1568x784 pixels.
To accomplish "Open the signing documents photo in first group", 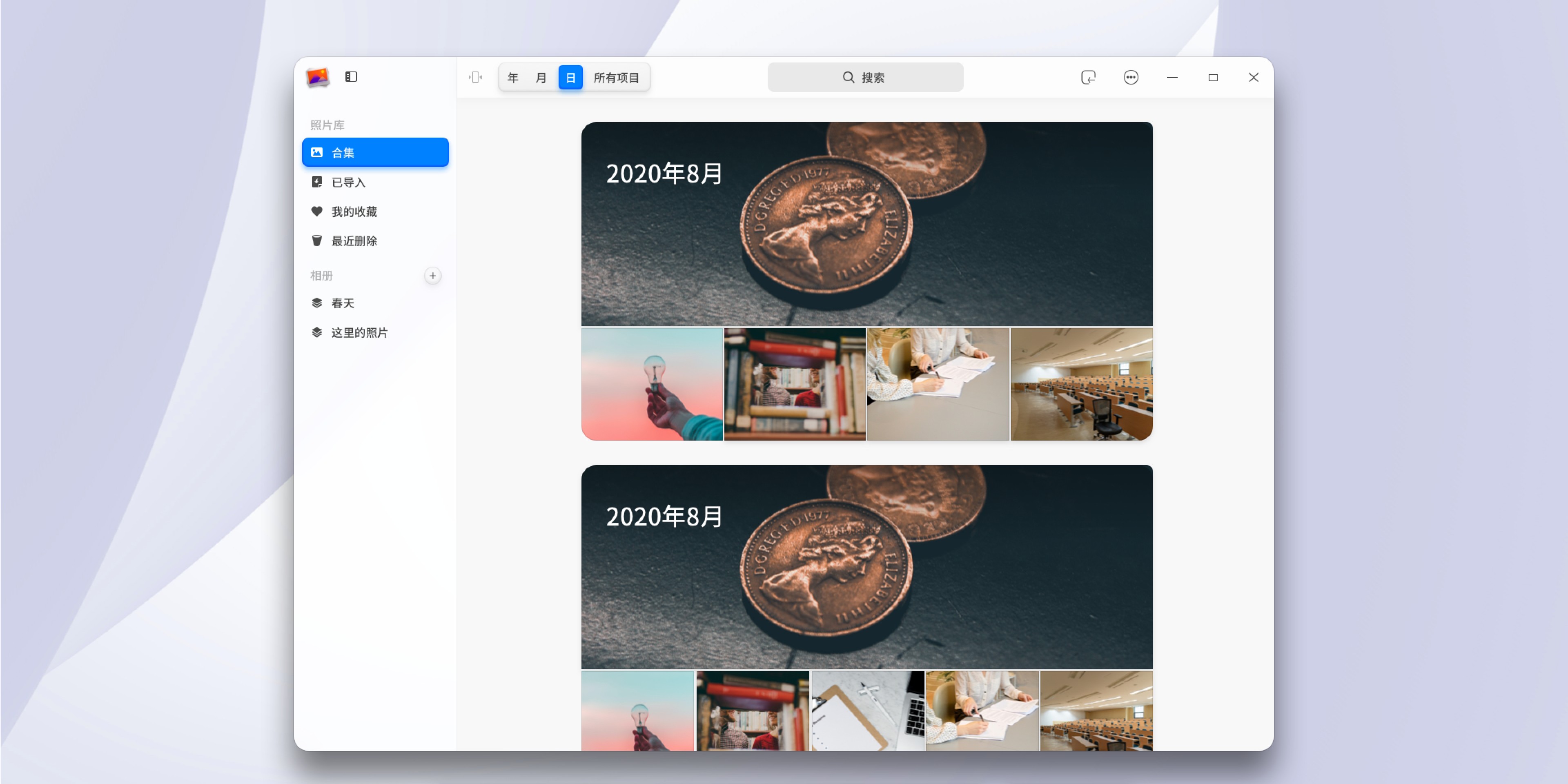I will click(938, 384).
